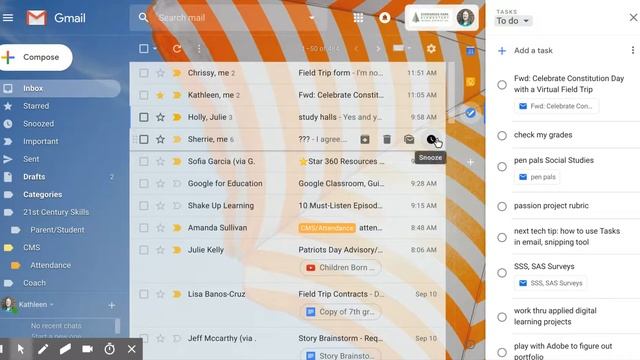640x360 pixels.
Task: Refresh the inbox
Action: (176, 49)
